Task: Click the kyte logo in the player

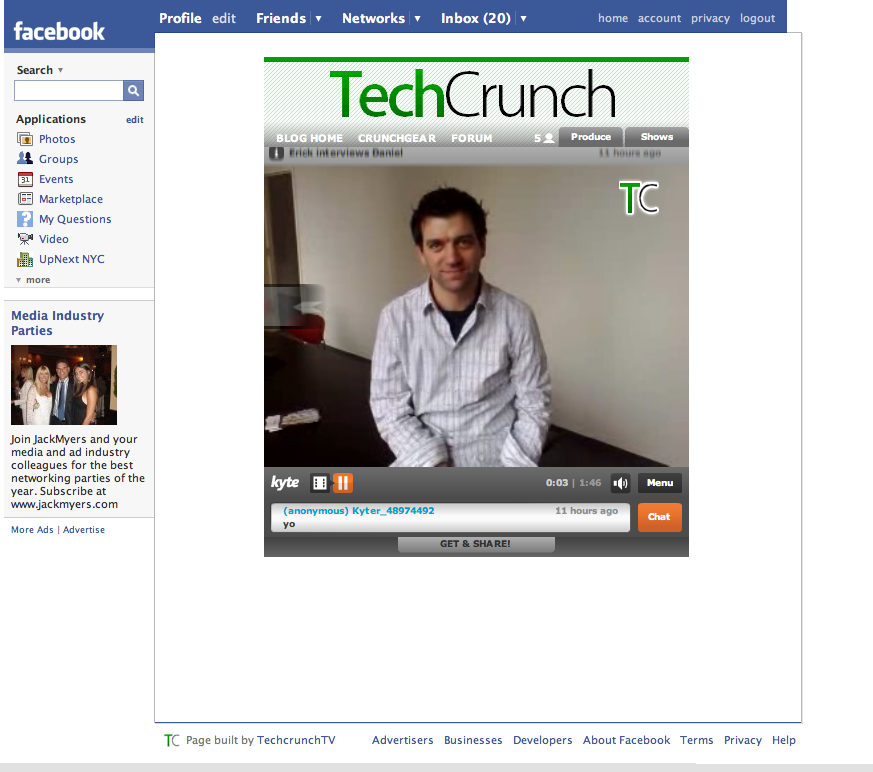Action: pos(285,482)
